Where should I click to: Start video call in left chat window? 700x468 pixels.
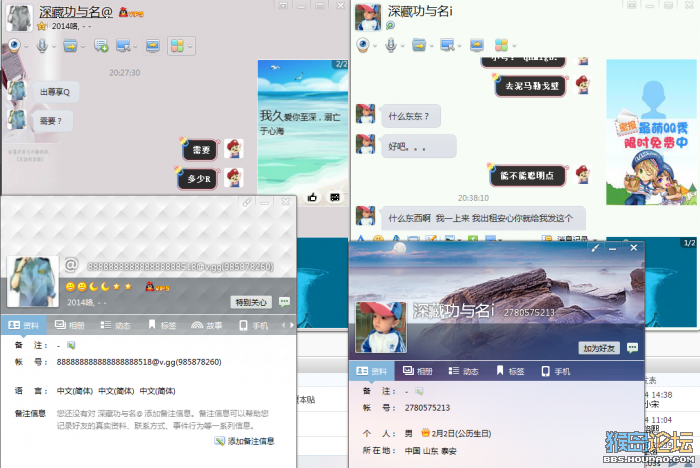pyautogui.click(x=15, y=46)
